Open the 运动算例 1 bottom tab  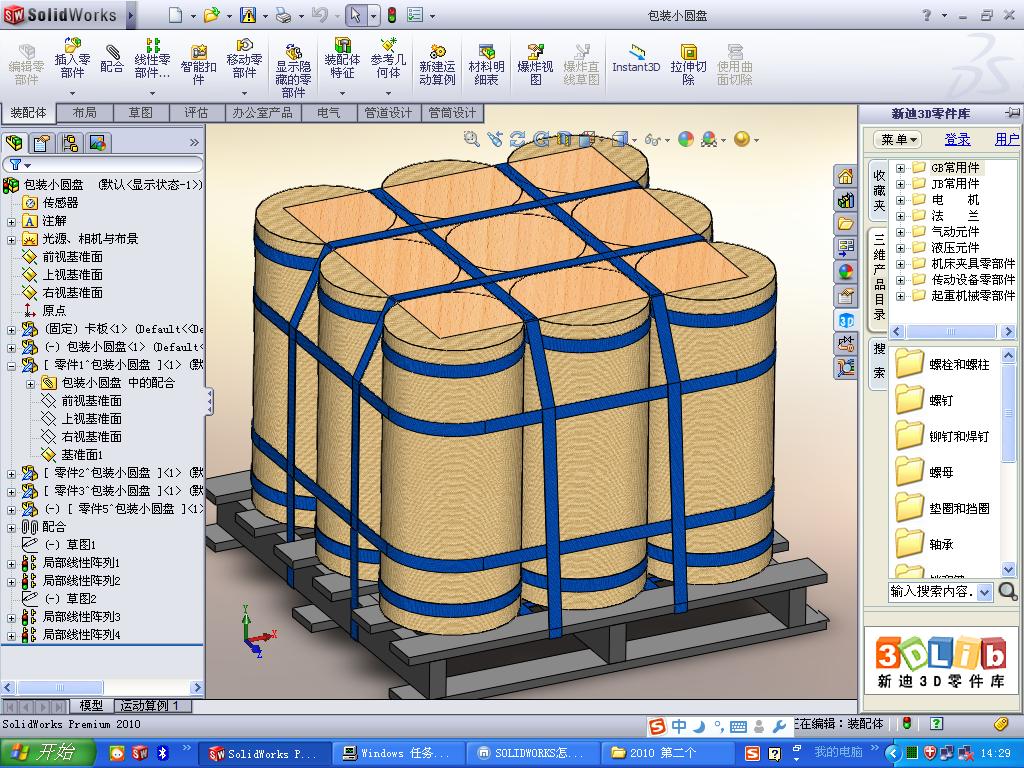click(x=153, y=705)
